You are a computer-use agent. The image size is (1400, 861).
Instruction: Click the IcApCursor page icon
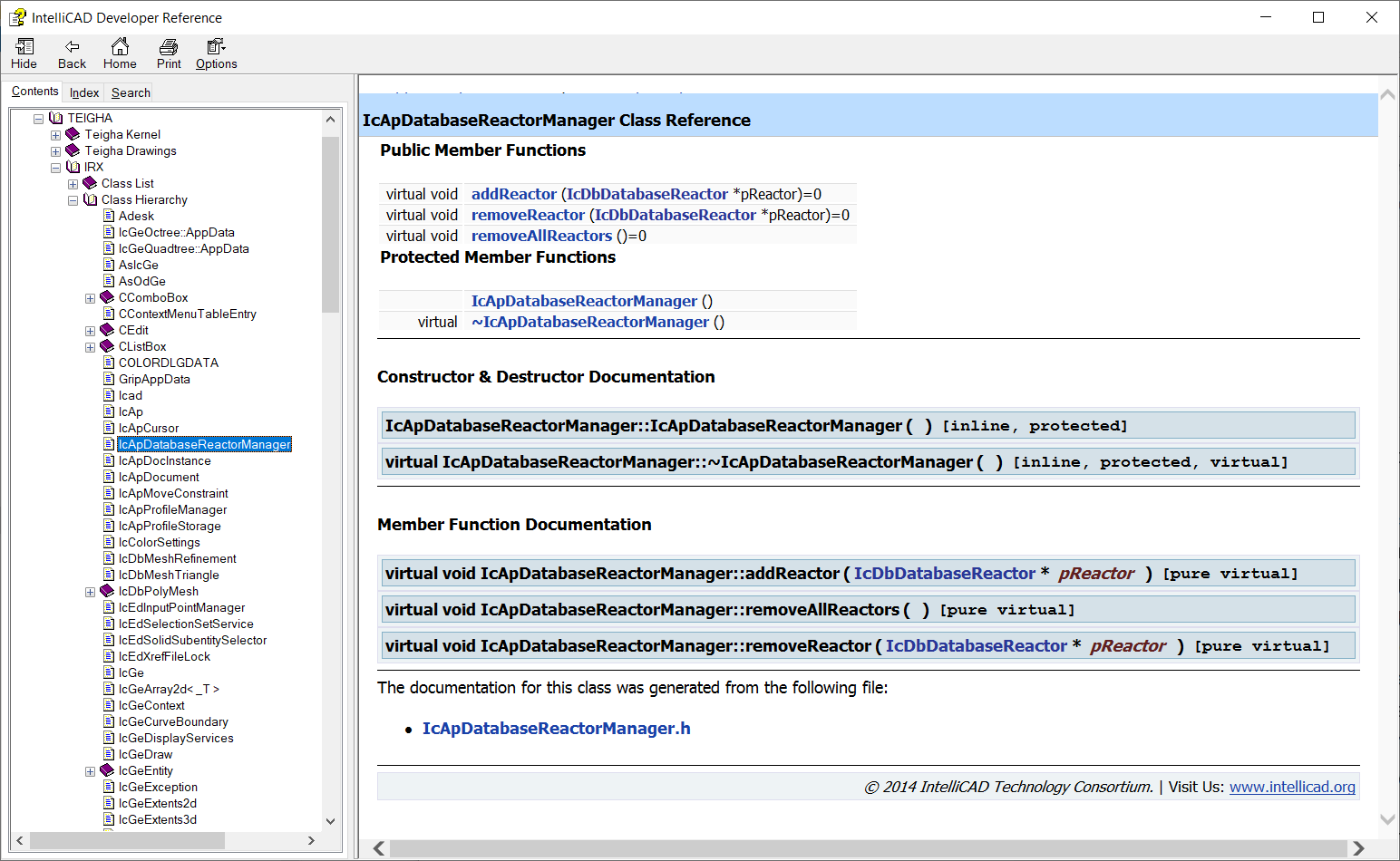[x=109, y=428]
